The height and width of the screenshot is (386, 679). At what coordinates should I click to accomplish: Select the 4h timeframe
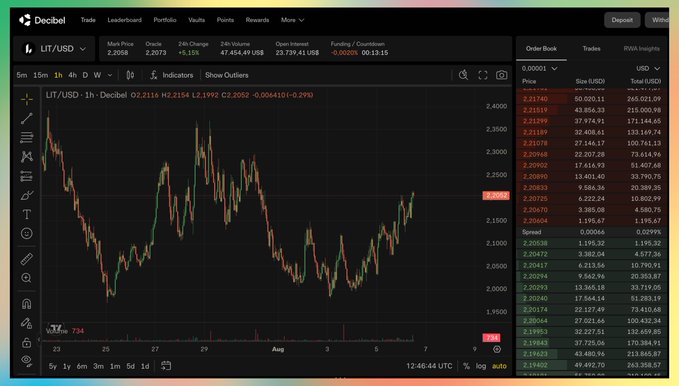pyautogui.click(x=72, y=75)
